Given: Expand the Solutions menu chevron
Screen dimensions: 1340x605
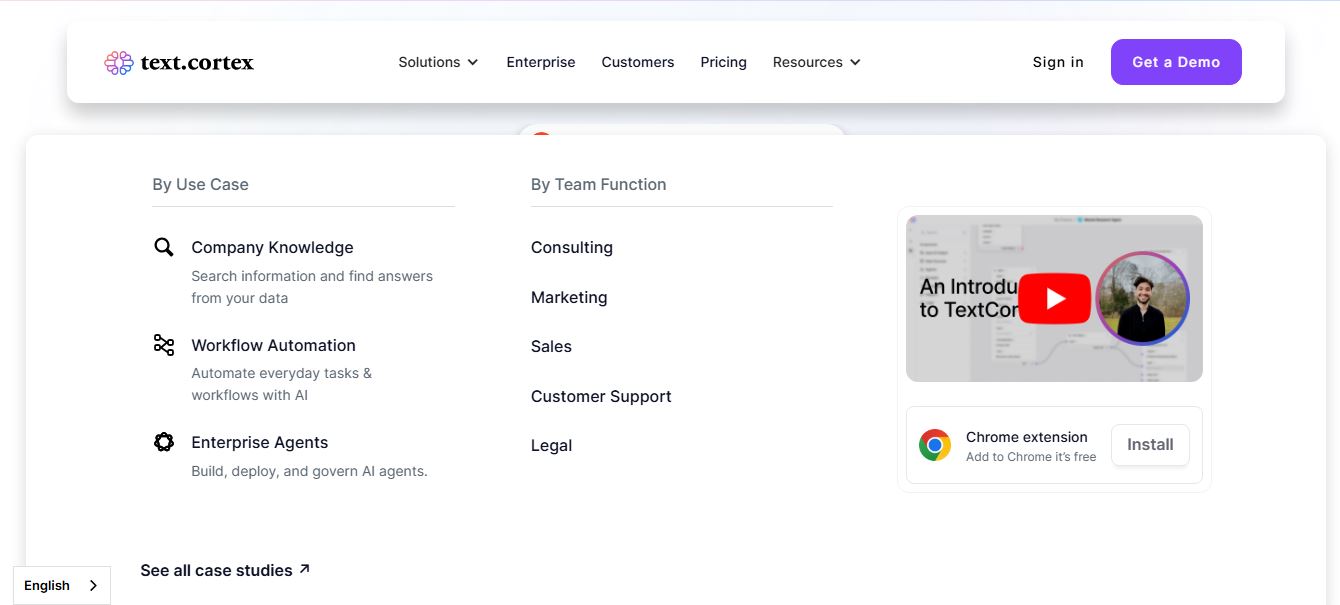Looking at the screenshot, I should point(473,62).
